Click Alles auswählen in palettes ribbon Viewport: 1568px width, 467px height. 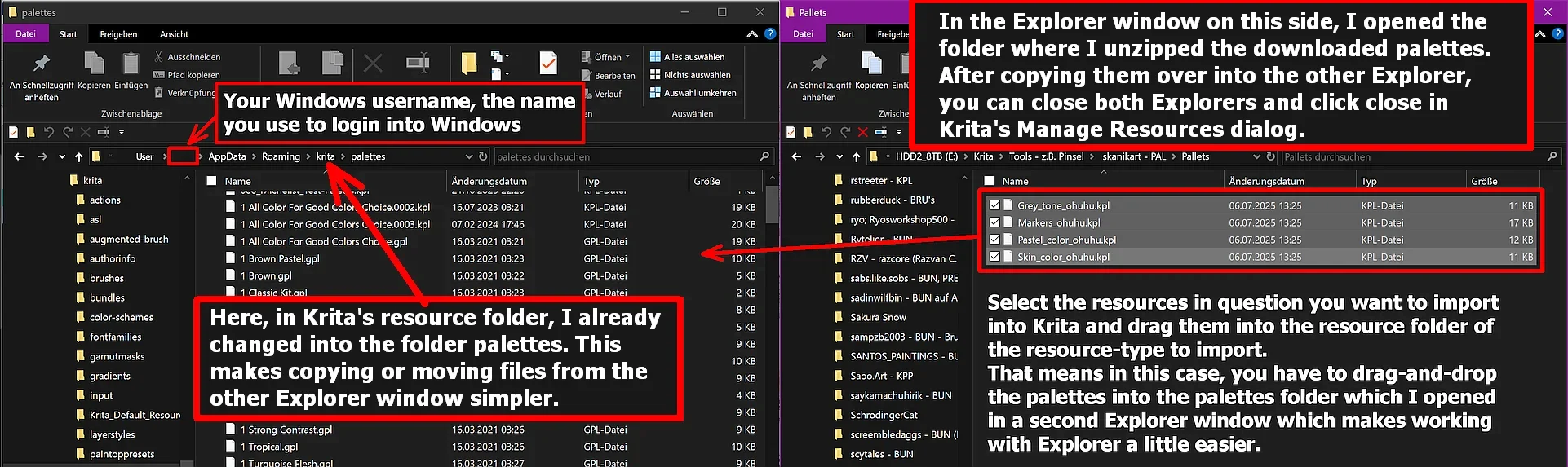pyautogui.click(x=687, y=57)
